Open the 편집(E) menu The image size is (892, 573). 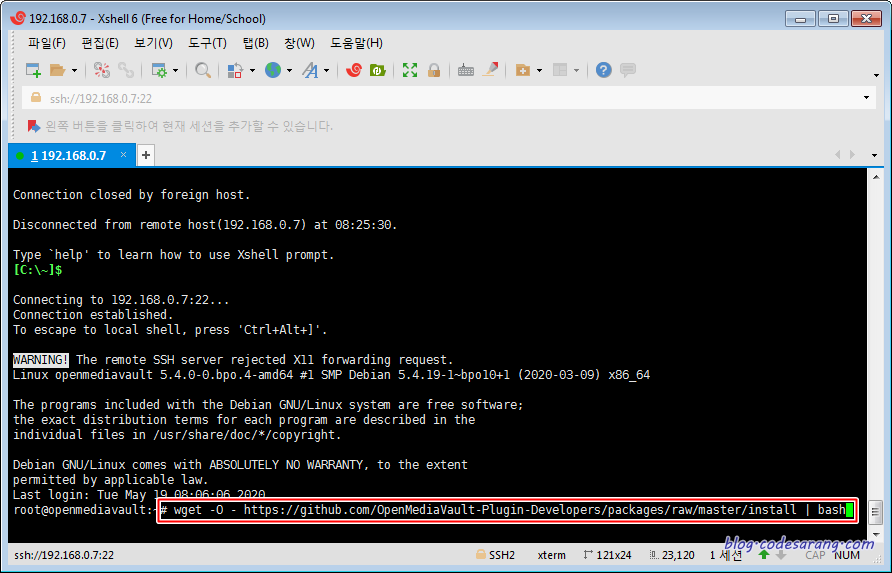[100, 43]
